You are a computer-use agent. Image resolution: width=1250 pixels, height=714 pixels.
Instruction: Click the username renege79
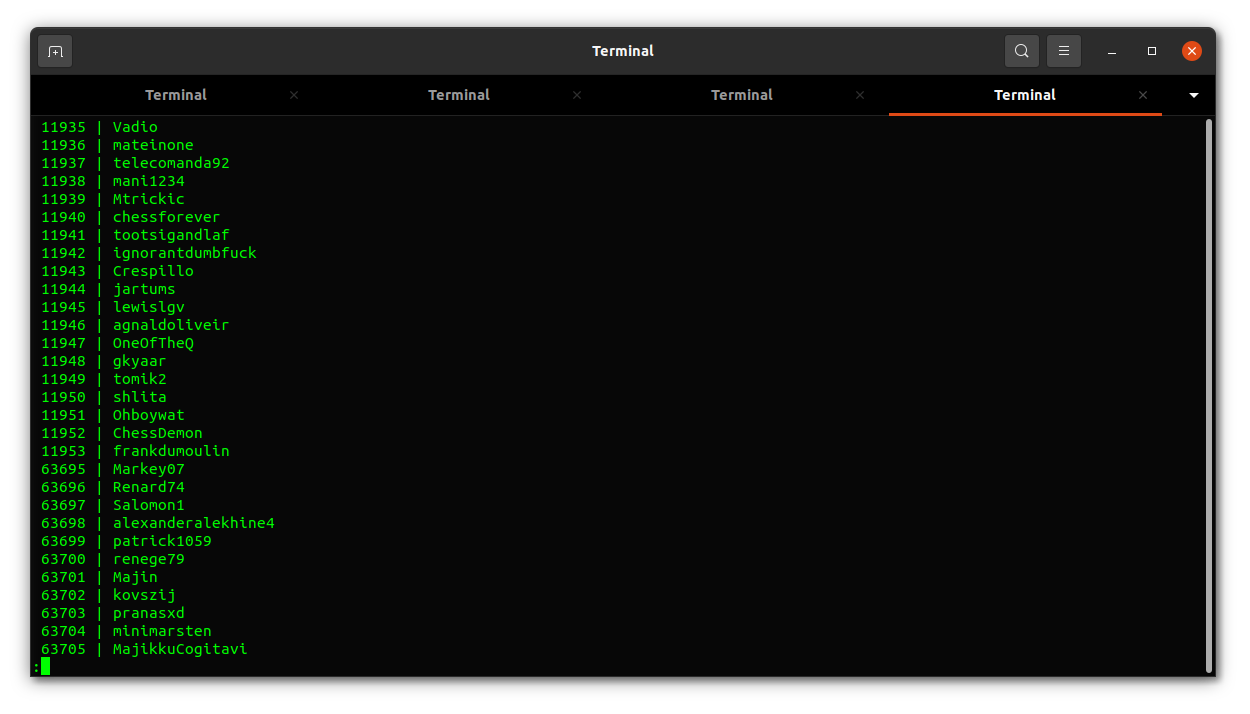[x=149, y=559]
